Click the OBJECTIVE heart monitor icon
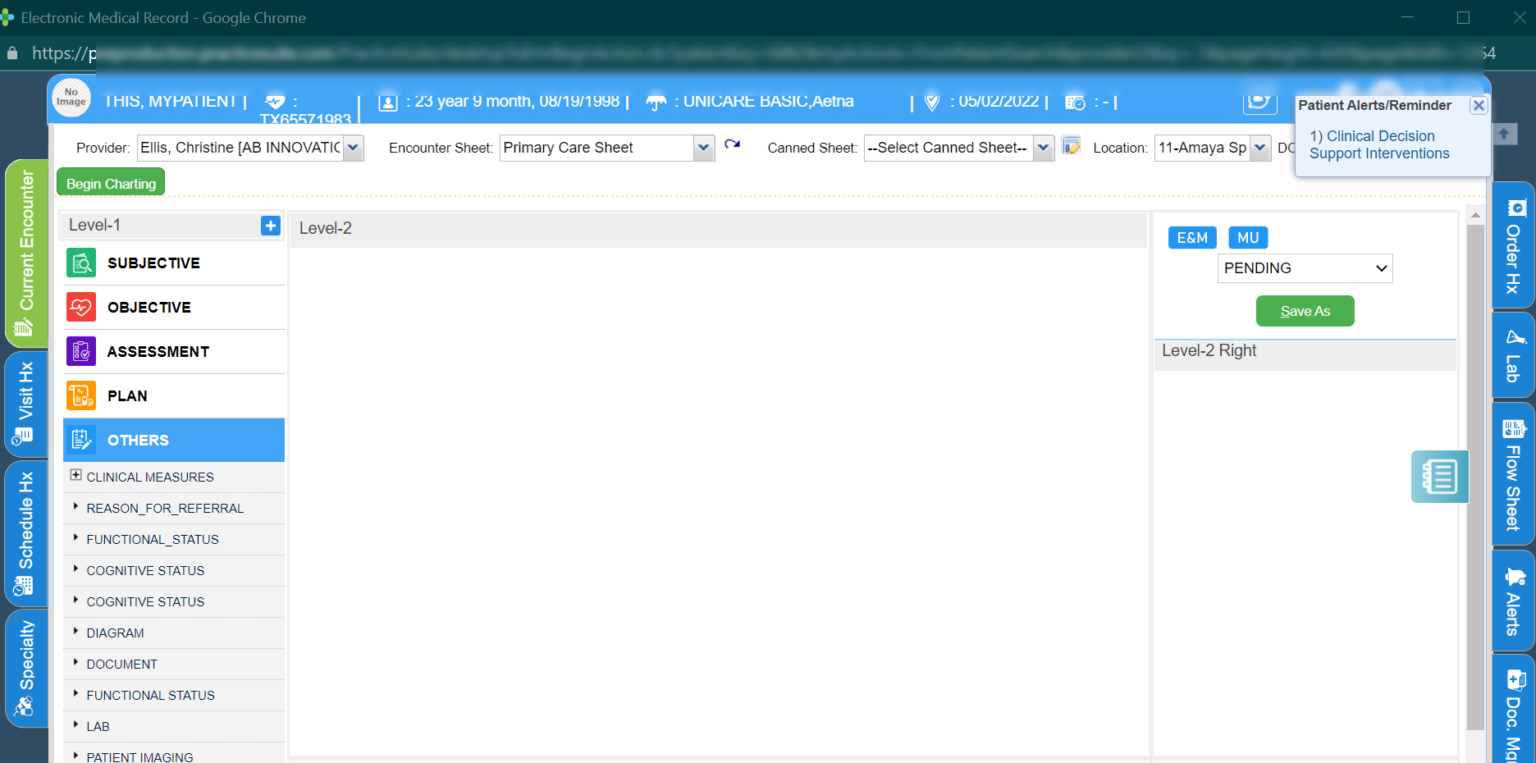 [x=81, y=307]
